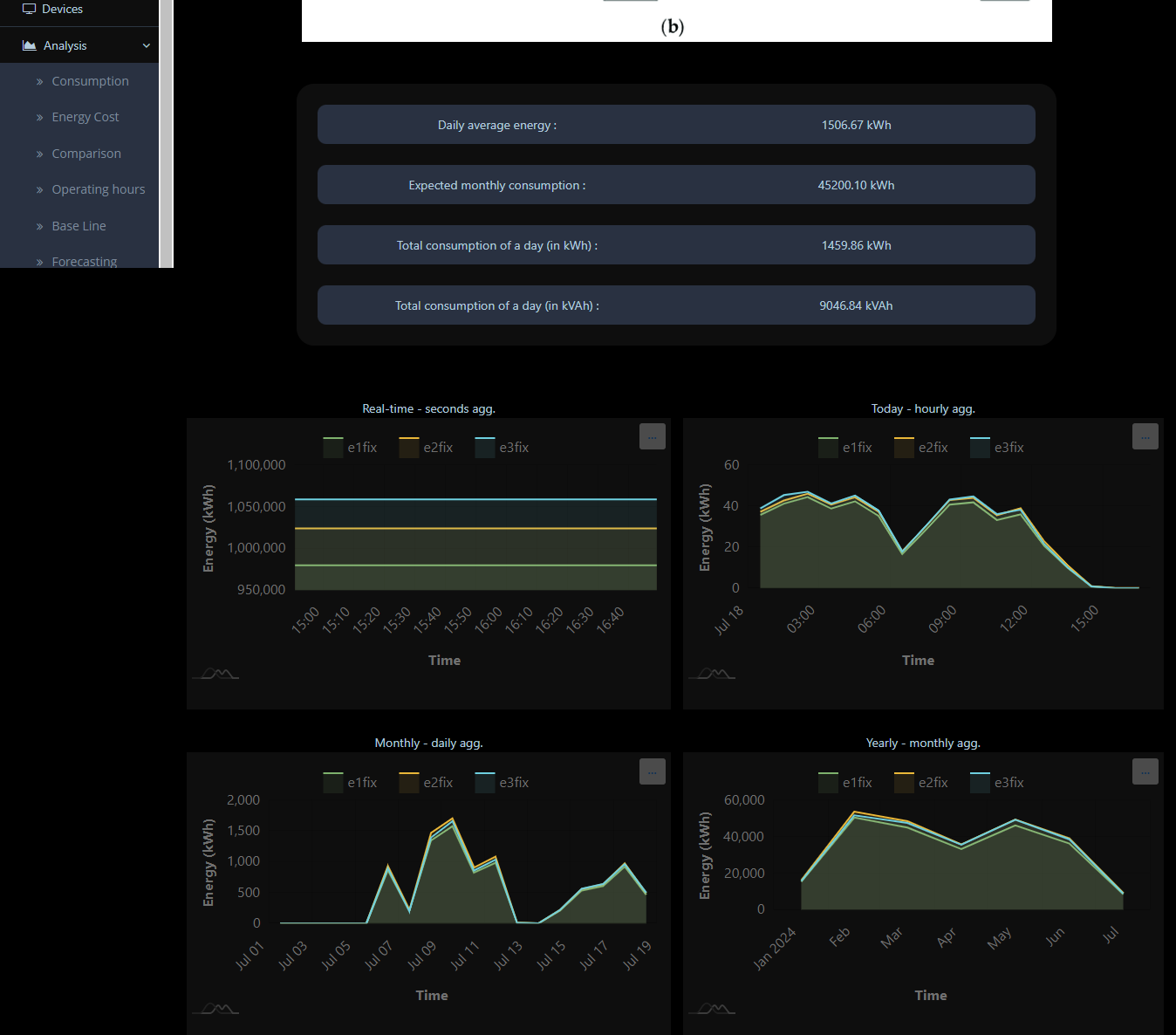Open the Real-time chart options menu button

click(652, 436)
